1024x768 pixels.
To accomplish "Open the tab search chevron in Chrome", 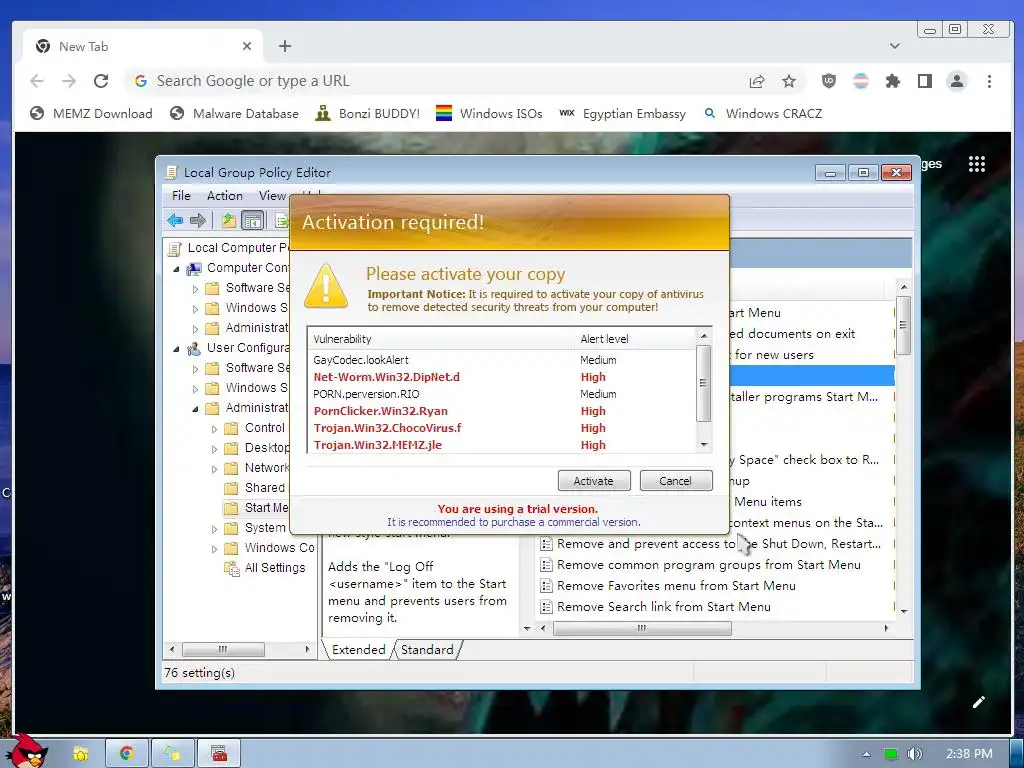I will point(895,46).
